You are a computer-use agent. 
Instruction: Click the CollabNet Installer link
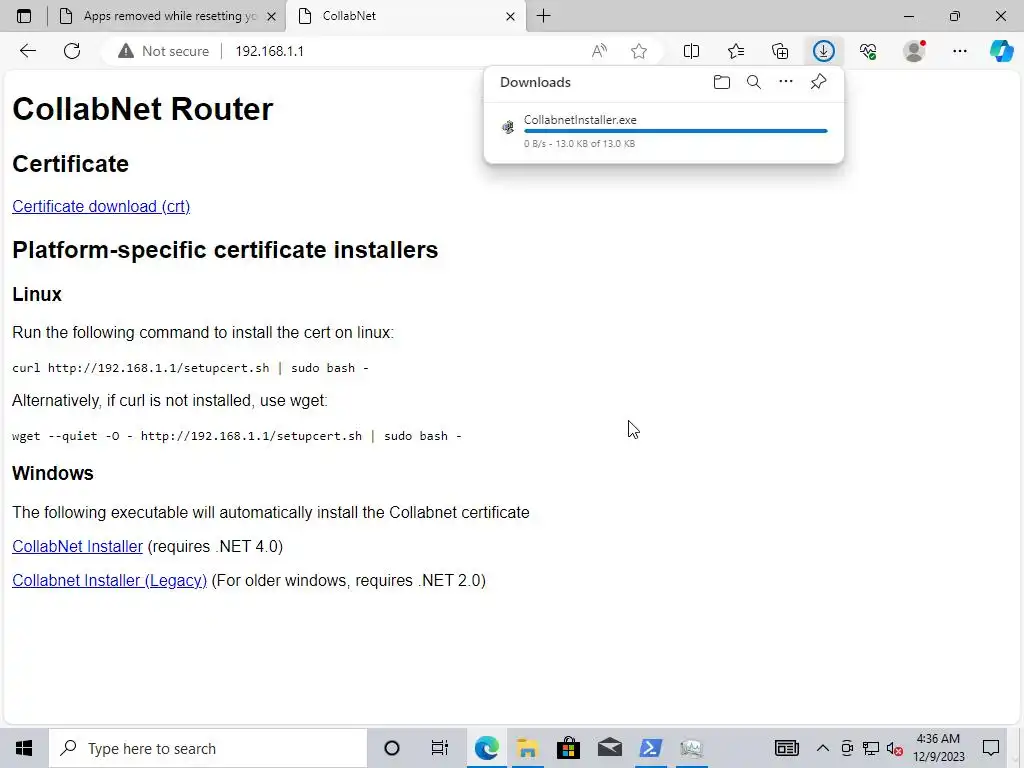click(x=77, y=546)
